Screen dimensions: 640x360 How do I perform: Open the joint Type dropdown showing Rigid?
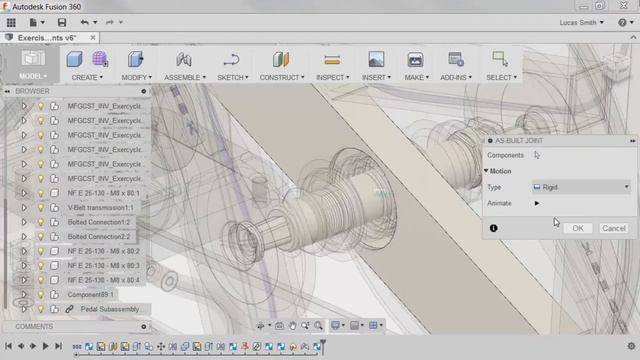581,187
